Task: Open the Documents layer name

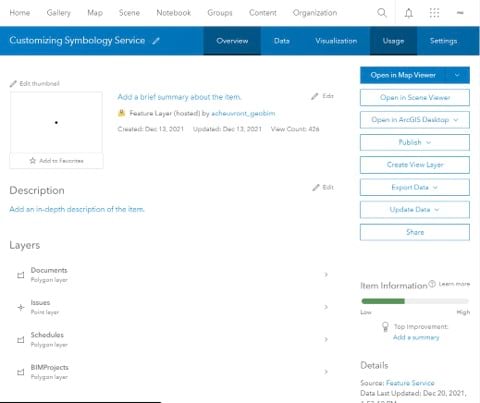Action: coord(49,270)
